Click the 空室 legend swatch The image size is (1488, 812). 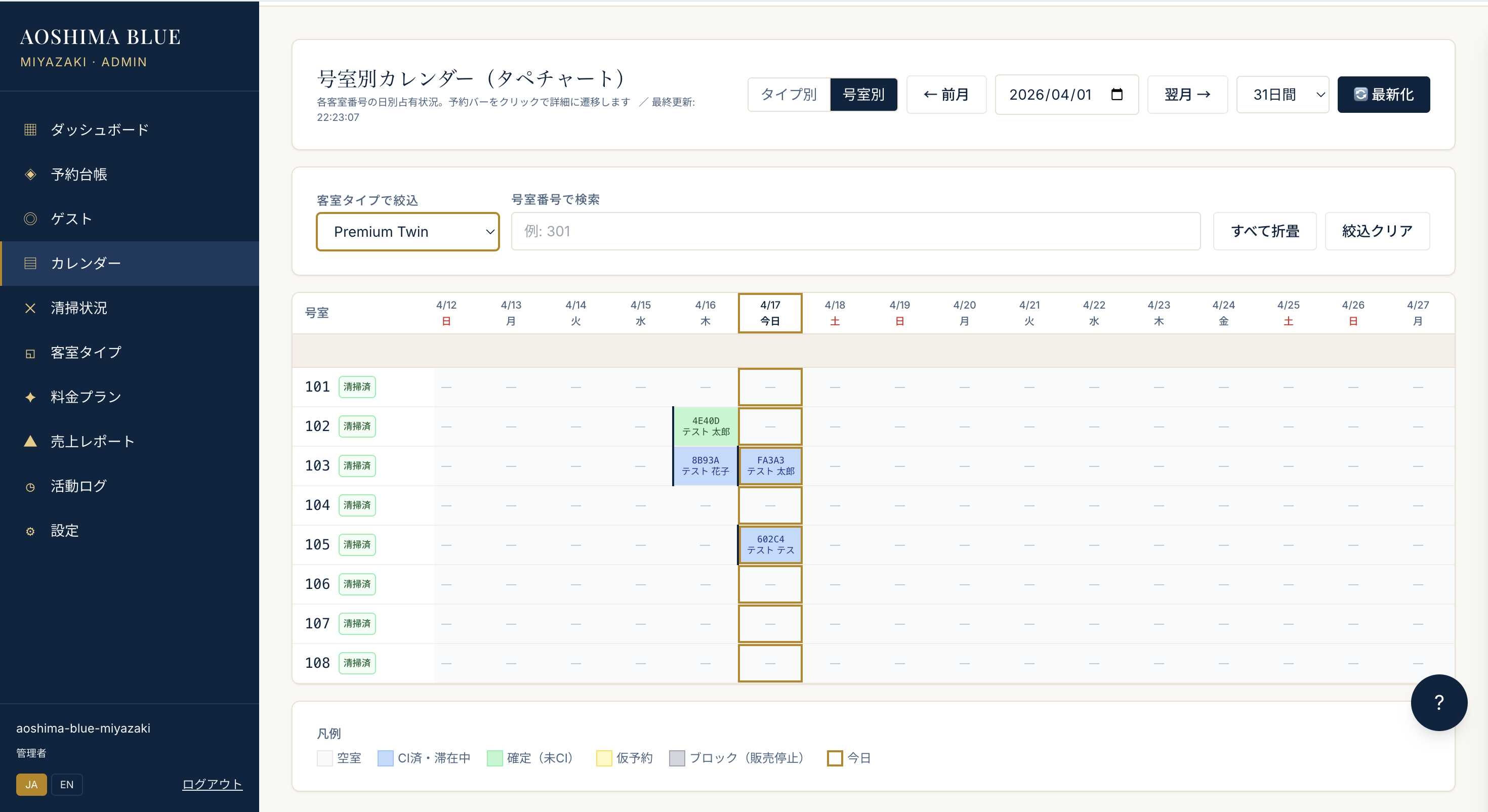[324, 758]
